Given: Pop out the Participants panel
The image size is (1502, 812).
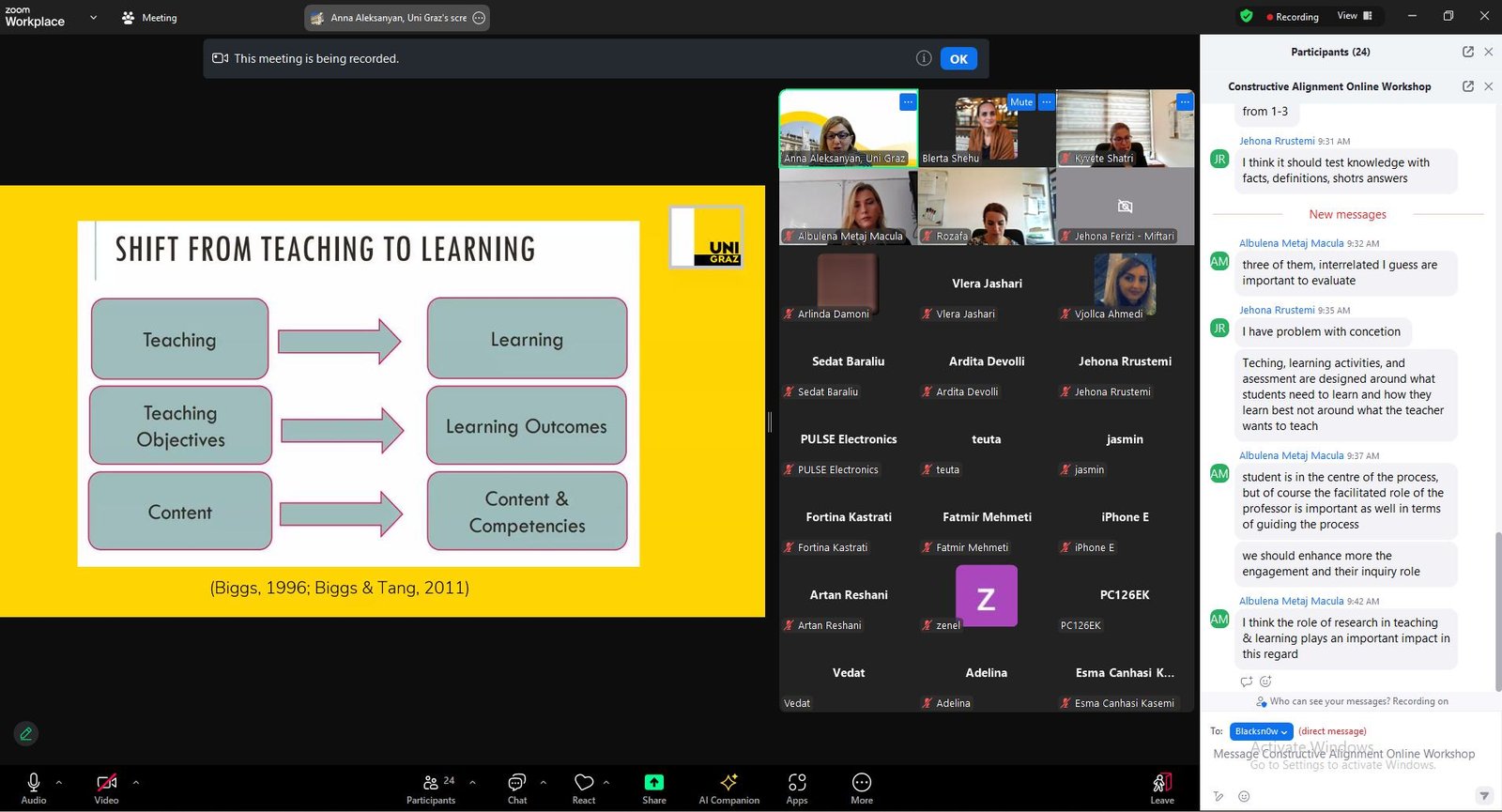Looking at the screenshot, I should 1467,53.
